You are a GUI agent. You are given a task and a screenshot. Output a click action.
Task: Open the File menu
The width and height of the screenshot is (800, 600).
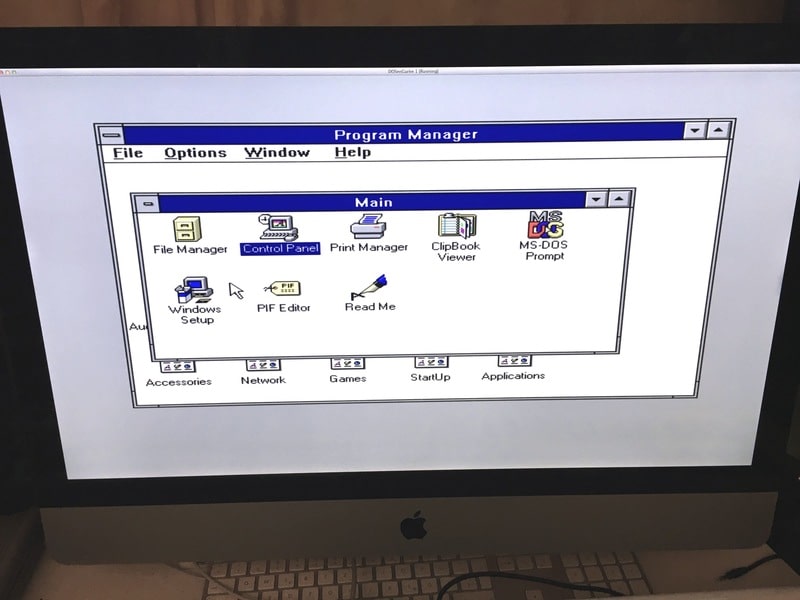tap(128, 153)
